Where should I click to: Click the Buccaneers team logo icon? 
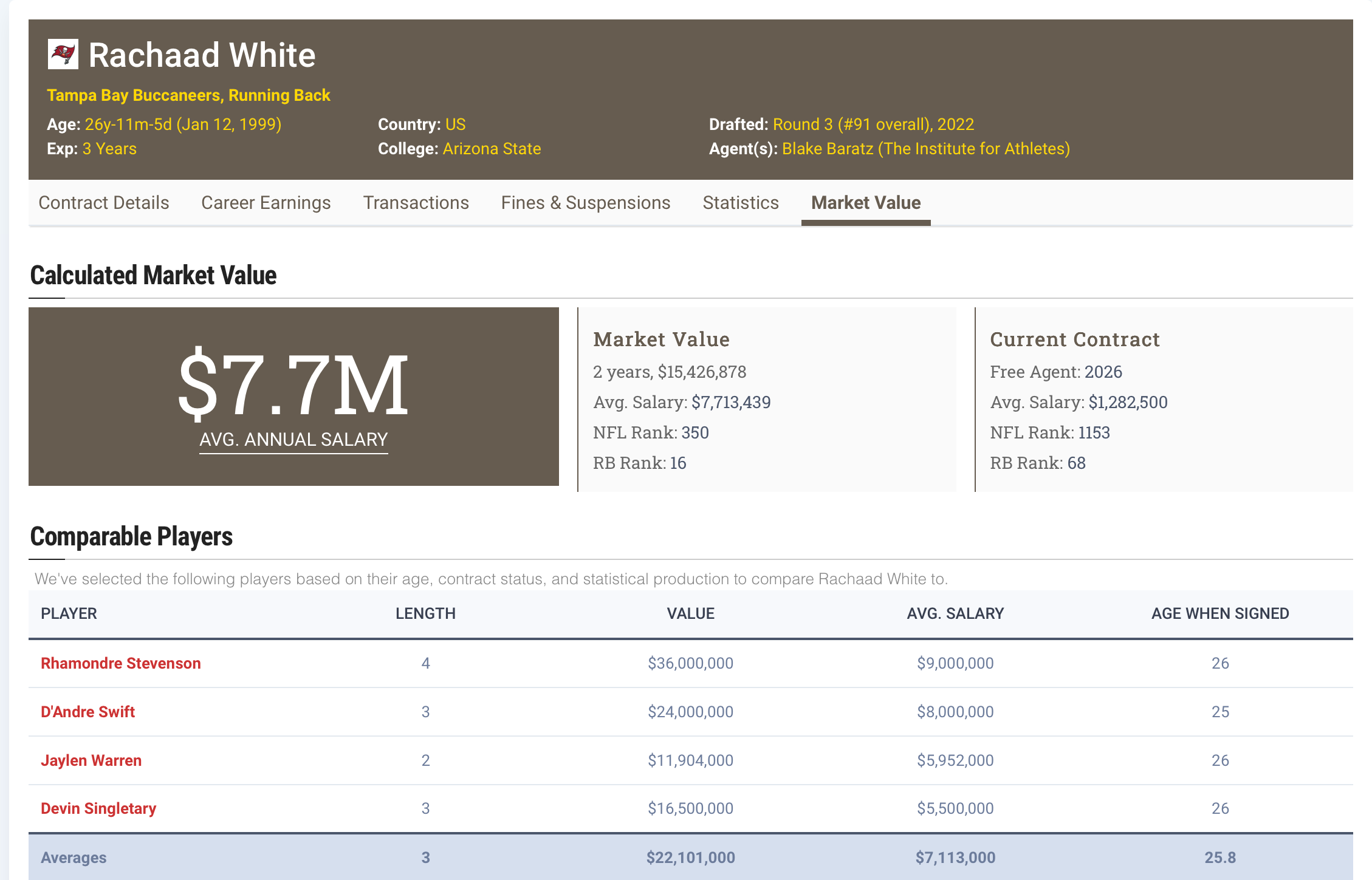click(x=63, y=55)
